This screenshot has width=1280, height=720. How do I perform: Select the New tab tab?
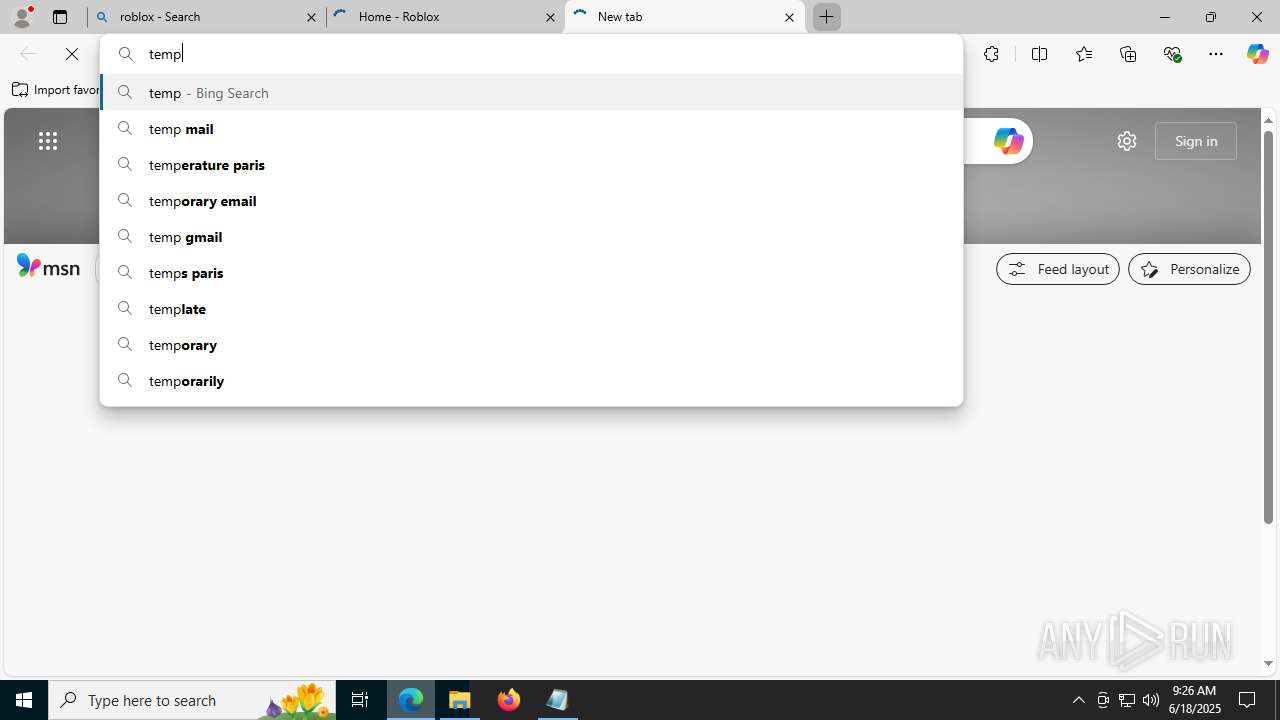[685, 17]
